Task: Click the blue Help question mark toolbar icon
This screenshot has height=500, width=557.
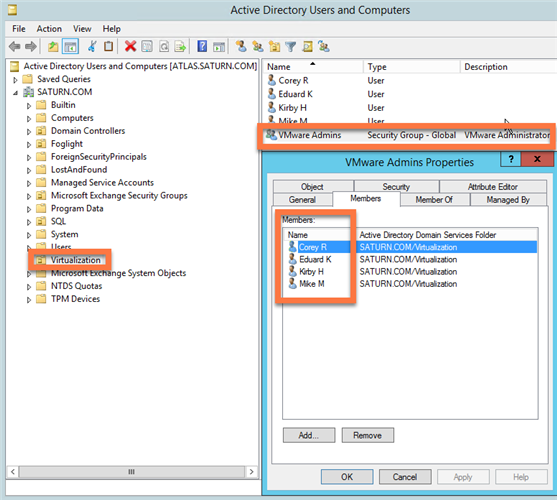Action: (x=202, y=46)
